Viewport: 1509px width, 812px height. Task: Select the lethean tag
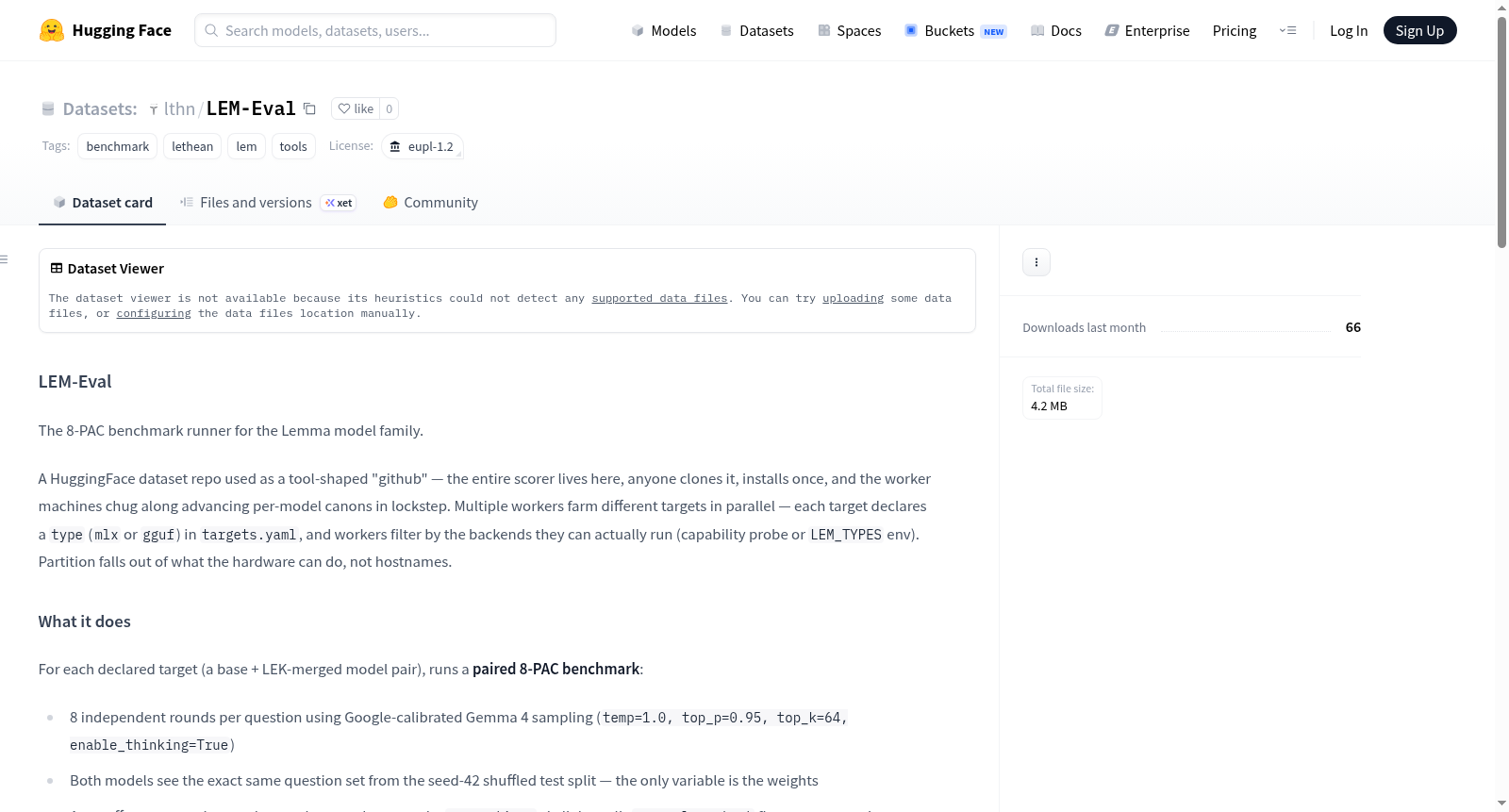(192, 146)
